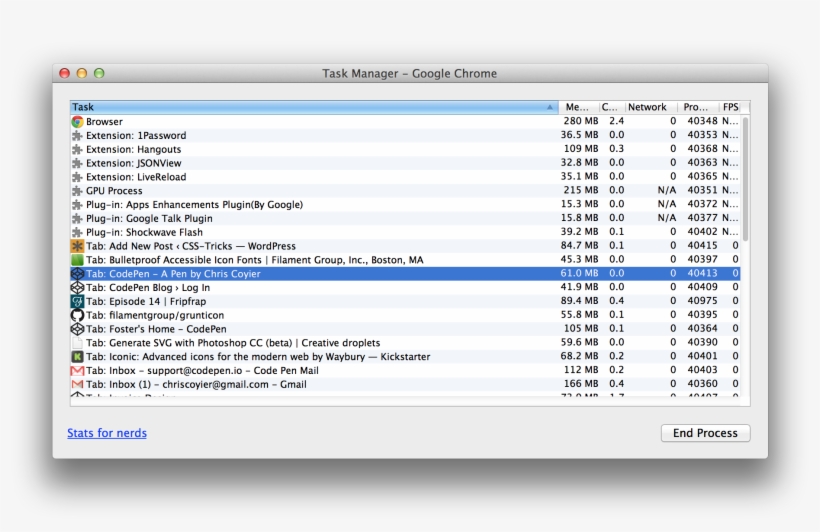
Task: Click the 280 MB memory value
Action: coord(580,121)
